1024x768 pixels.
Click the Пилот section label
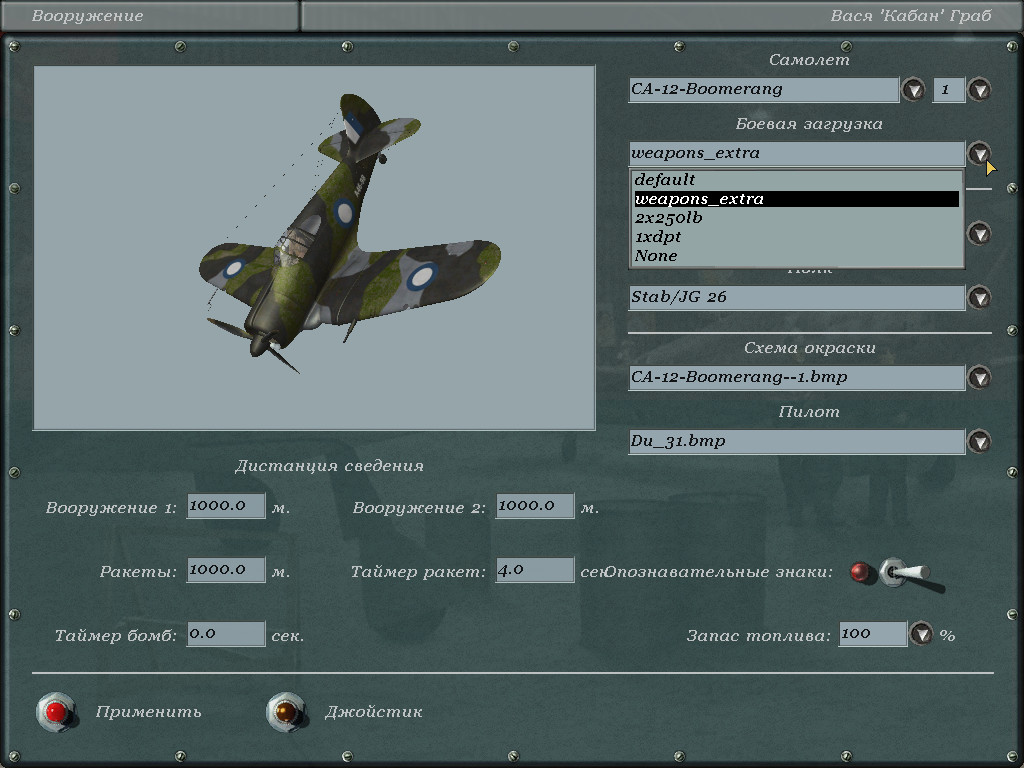tap(809, 412)
